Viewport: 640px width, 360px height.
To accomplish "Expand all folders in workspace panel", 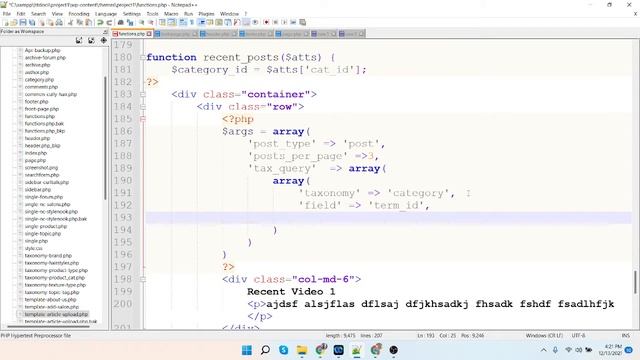I will (x=79, y=40).
